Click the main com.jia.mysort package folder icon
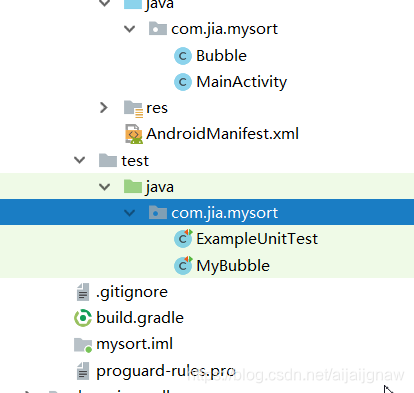Viewport: 414px width, 393px height. (x=158, y=29)
